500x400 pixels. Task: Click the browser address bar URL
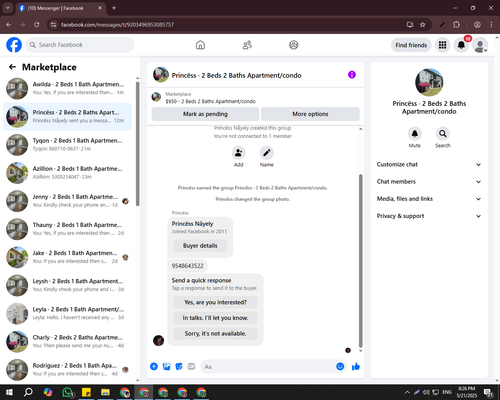click(x=117, y=25)
